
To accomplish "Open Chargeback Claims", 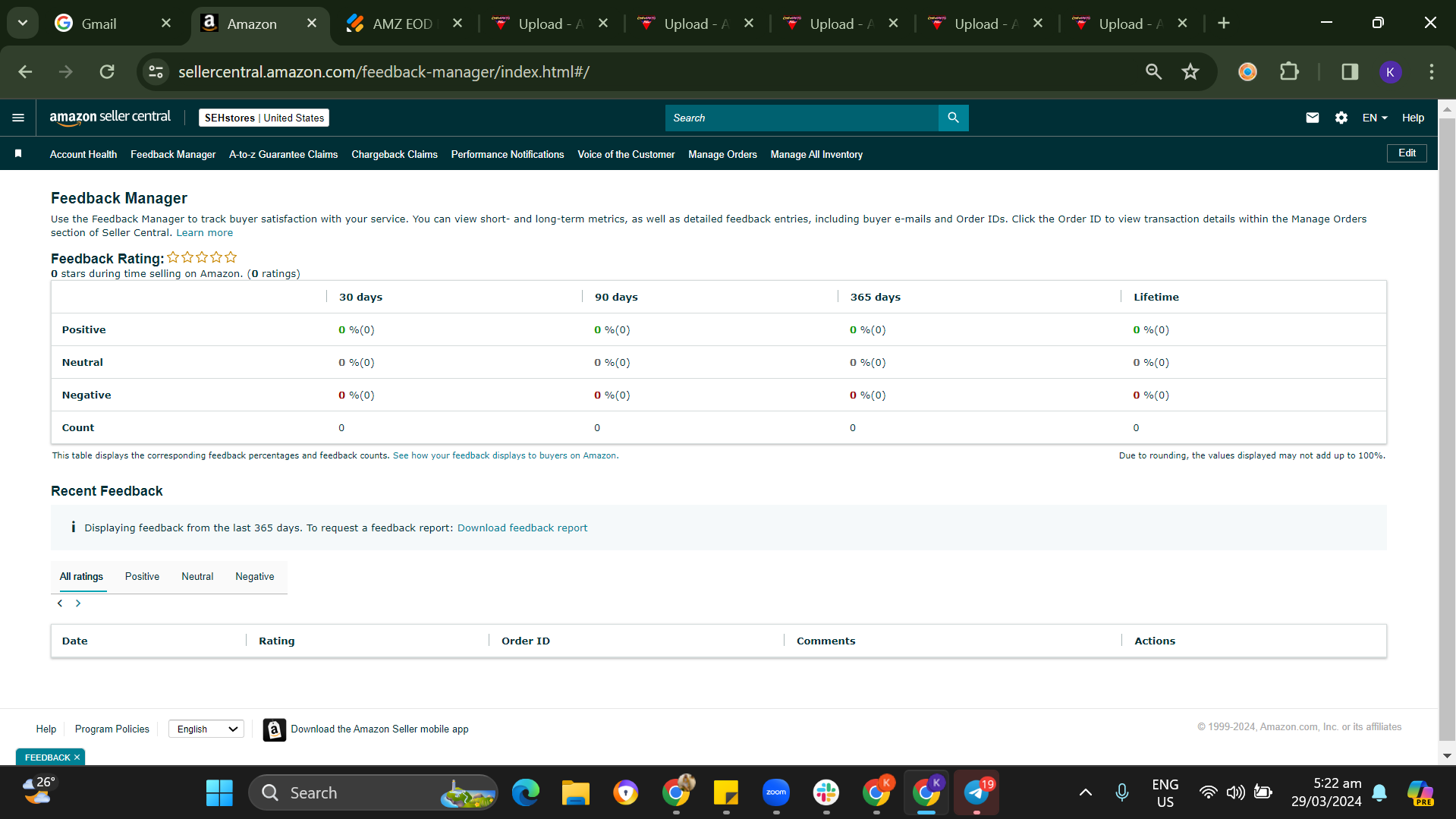I will pos(395,154).
